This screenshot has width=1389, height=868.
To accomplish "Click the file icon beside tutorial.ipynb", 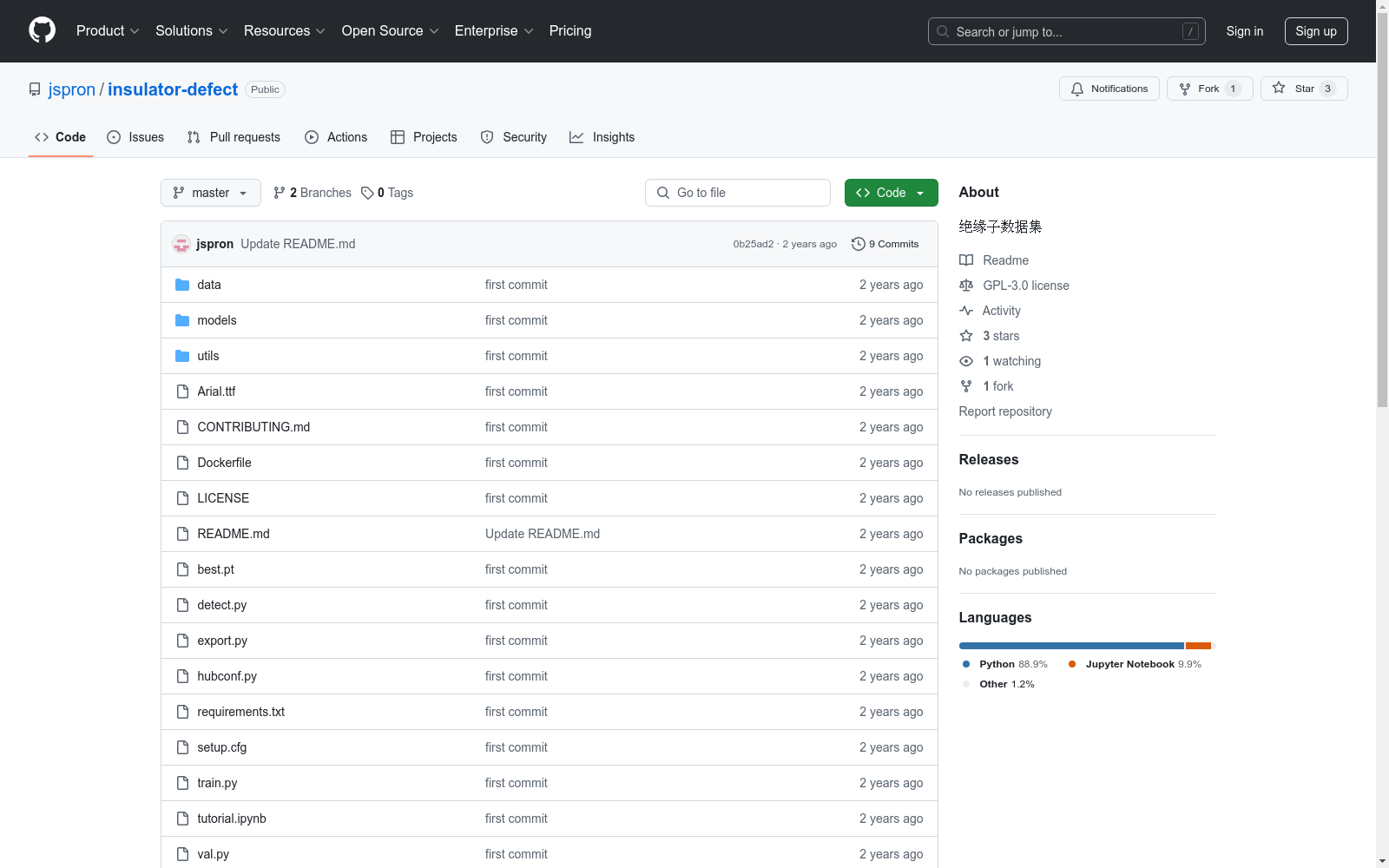I will 182,819.
